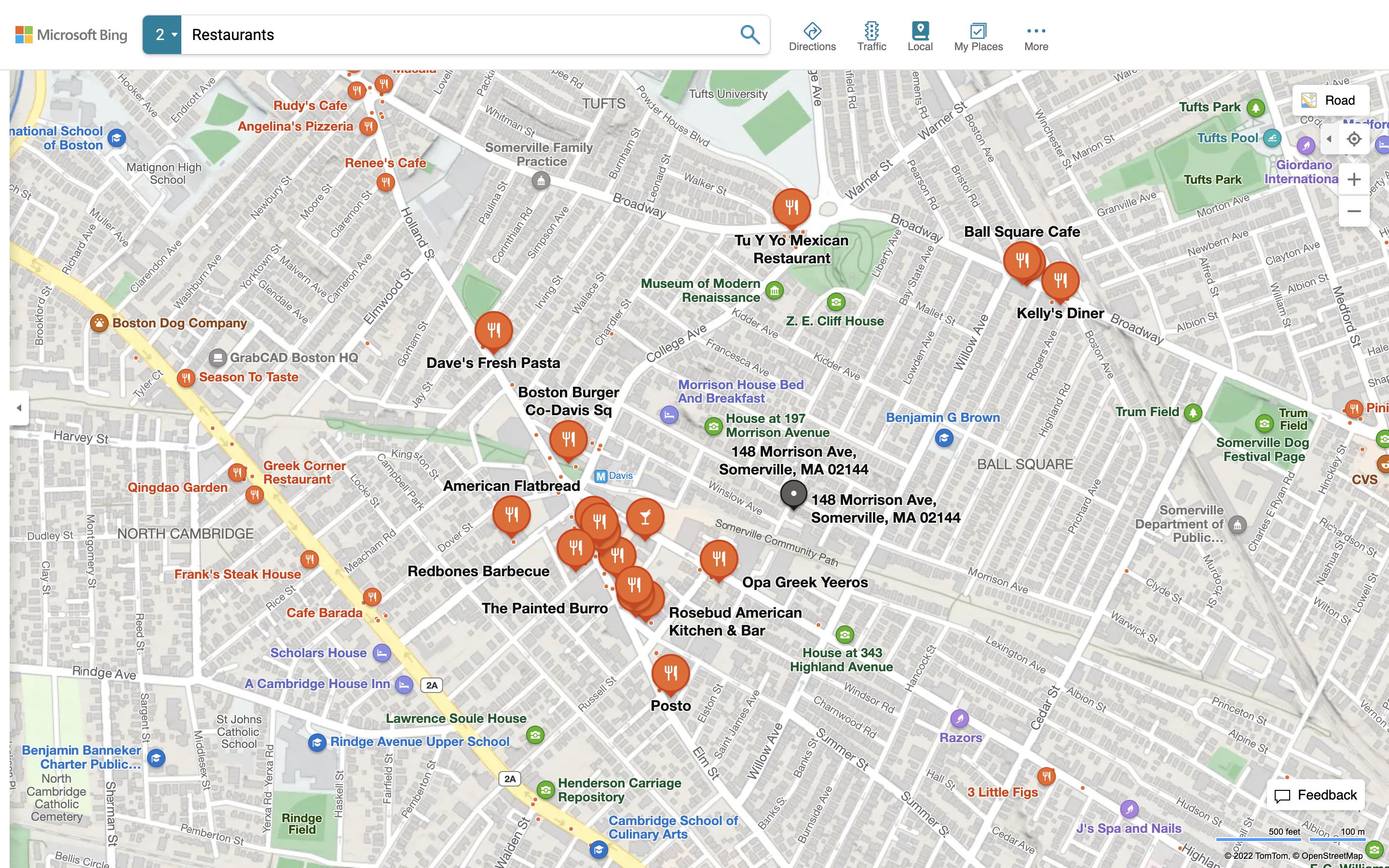Select the Dave's Fresh Pasta restaurant pin
The width and height of the screenshot is (1389, 868).
pyautogui.click(x=493, y=330)
